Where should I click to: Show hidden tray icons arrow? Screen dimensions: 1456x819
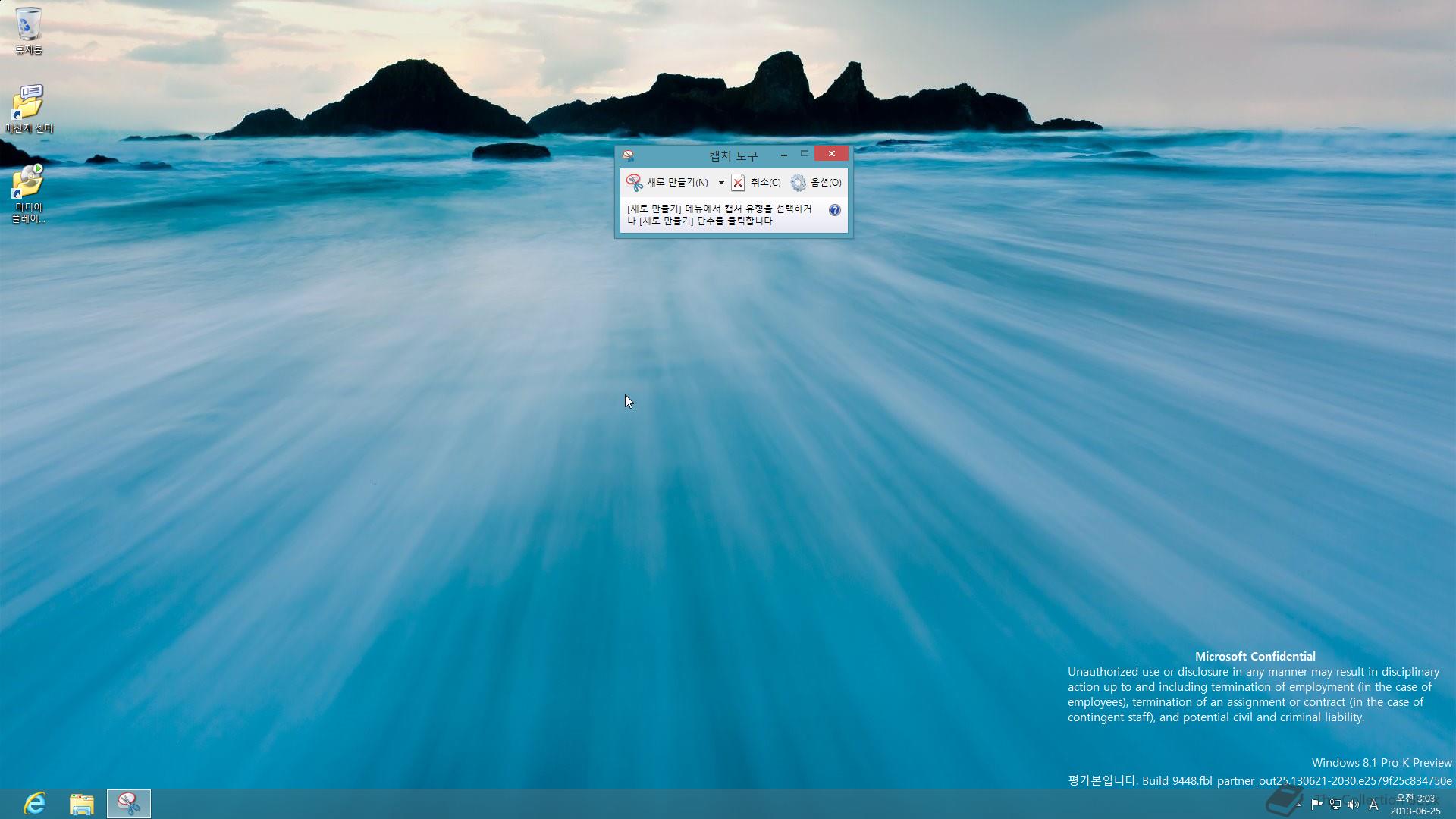pyautogui.click(x=1298, y=805)
